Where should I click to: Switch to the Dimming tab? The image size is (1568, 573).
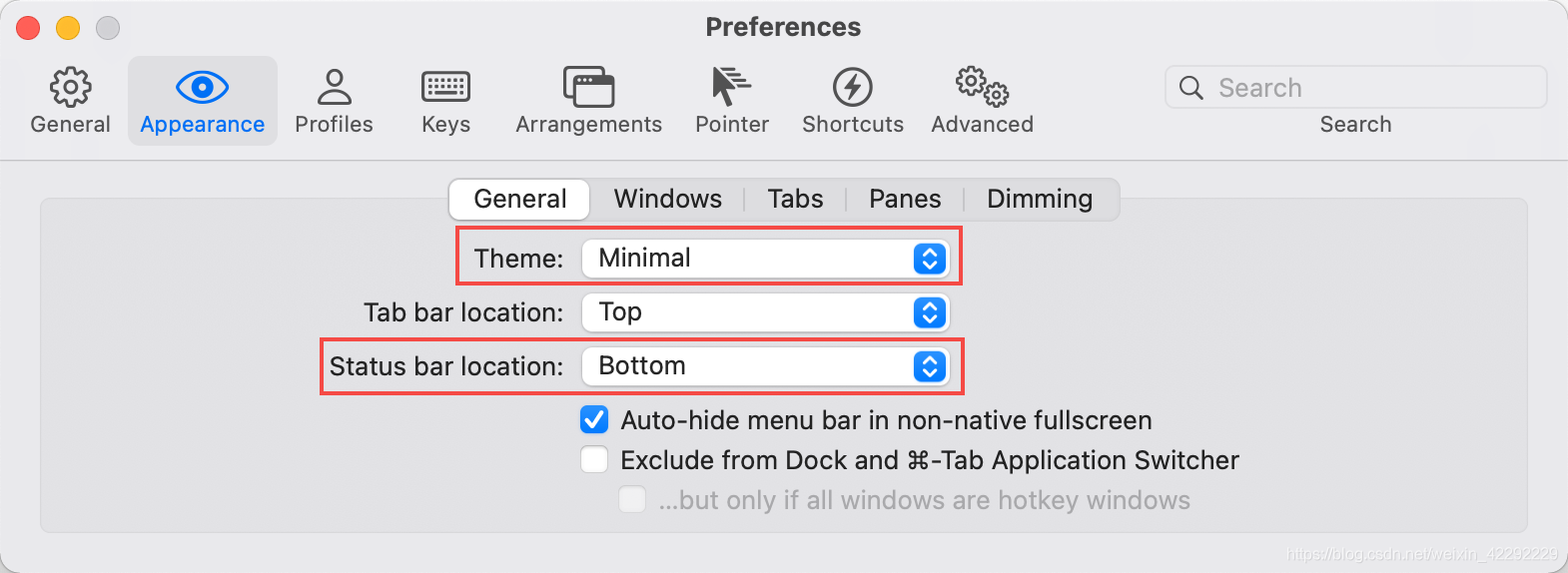(x=1040, y=199)
